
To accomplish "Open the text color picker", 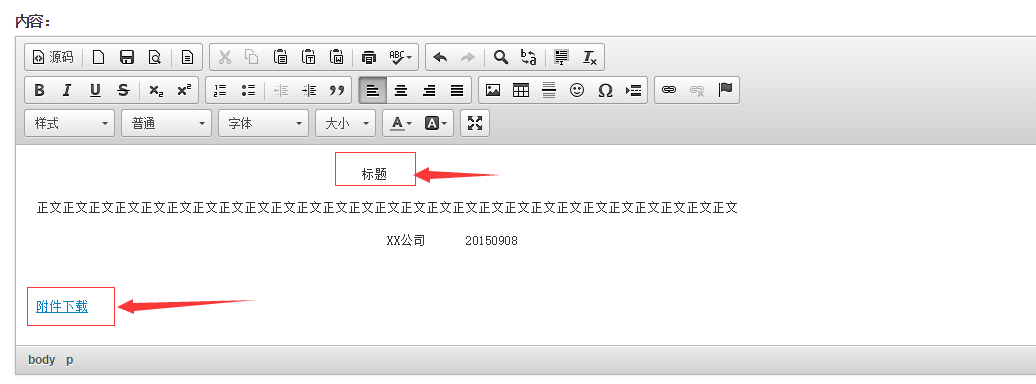I will (401, 123).
